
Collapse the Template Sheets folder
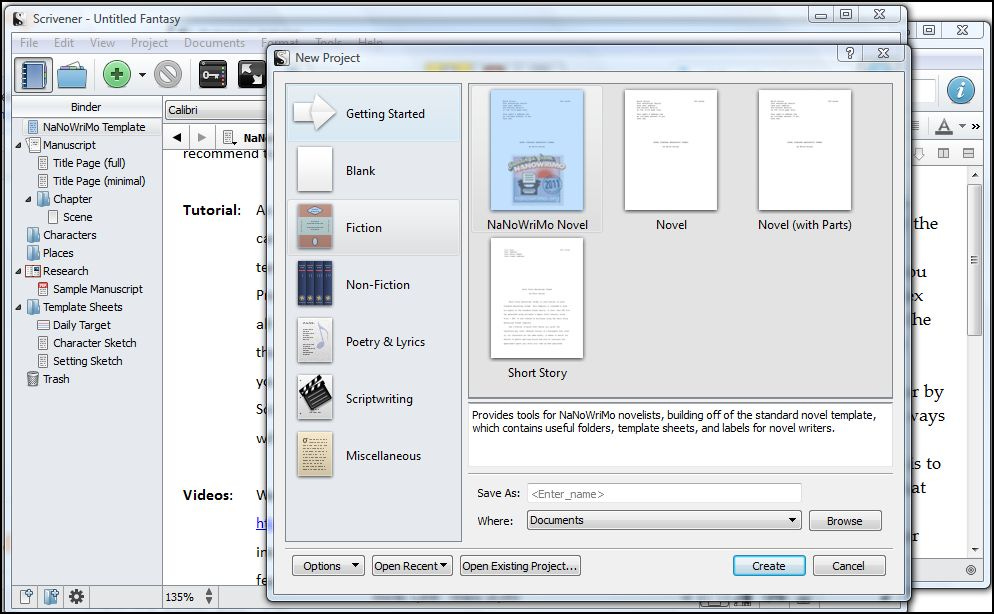(x=18, y=307)
